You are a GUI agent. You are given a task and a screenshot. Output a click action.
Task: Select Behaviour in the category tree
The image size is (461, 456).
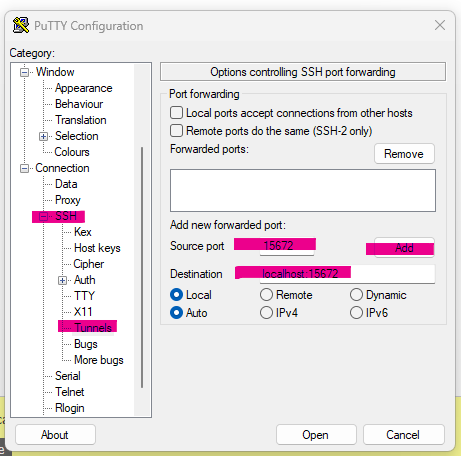pyautogui.click(x=79, y=104)
